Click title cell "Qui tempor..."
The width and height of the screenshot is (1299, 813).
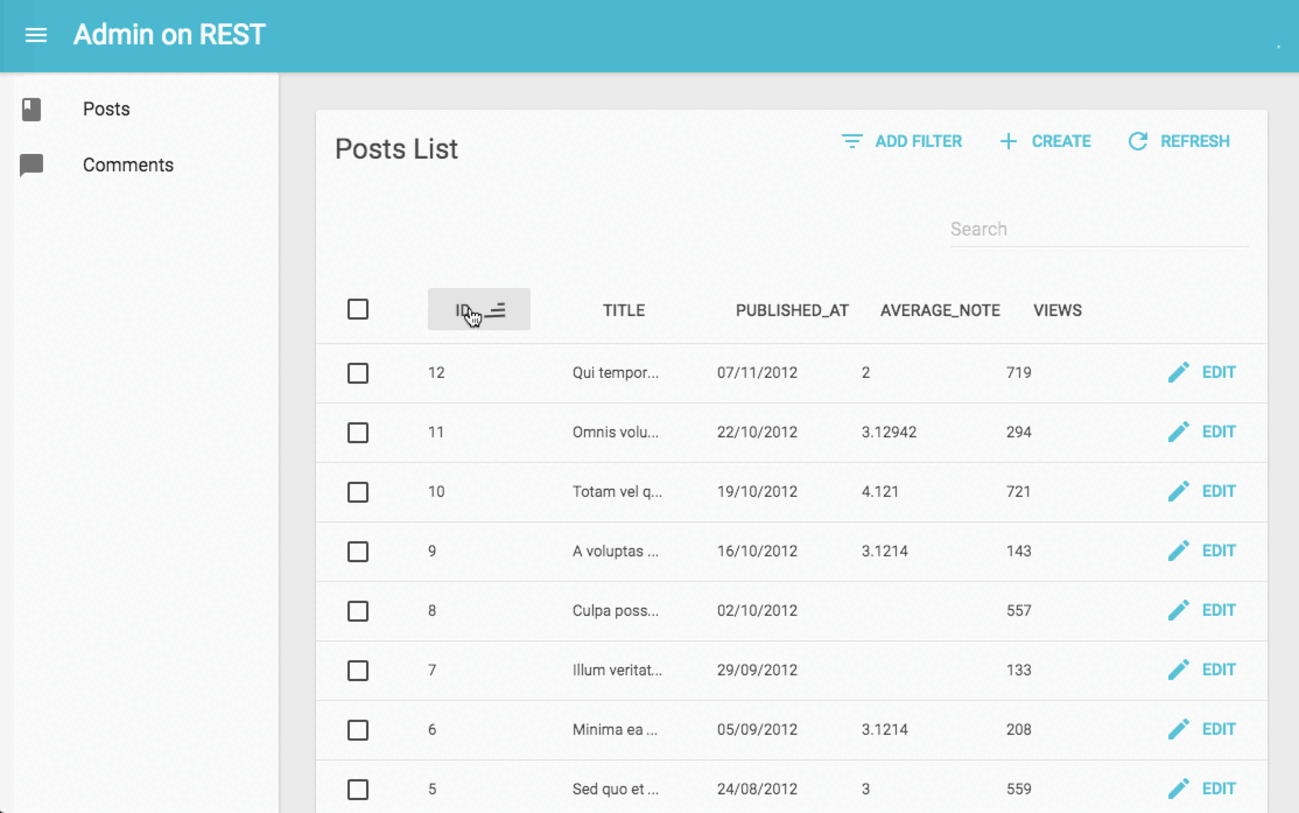(x=615, y=373)
